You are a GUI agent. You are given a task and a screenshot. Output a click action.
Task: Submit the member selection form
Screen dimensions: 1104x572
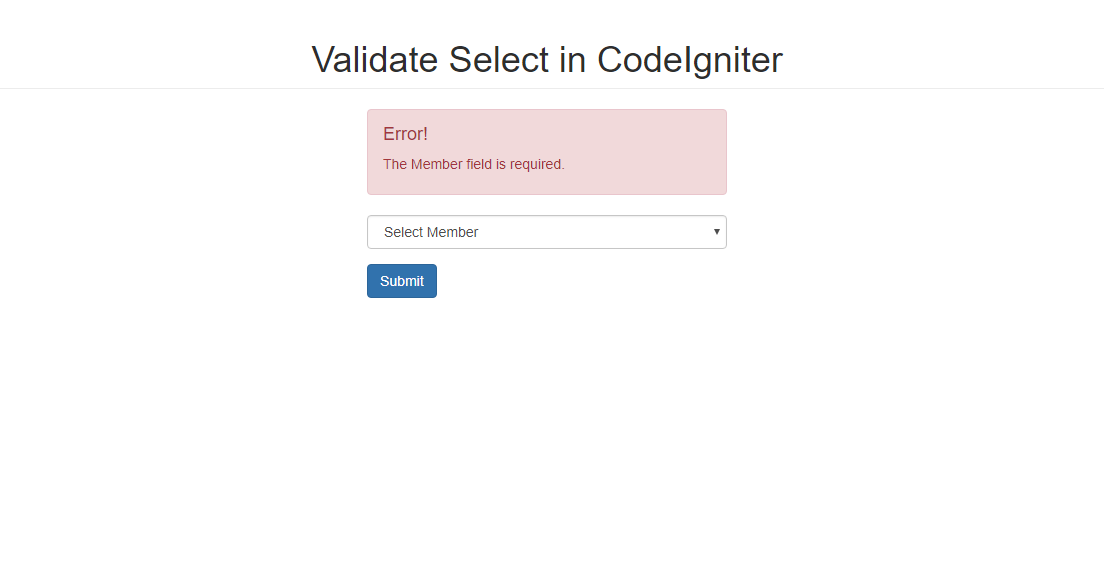(401, 281)
